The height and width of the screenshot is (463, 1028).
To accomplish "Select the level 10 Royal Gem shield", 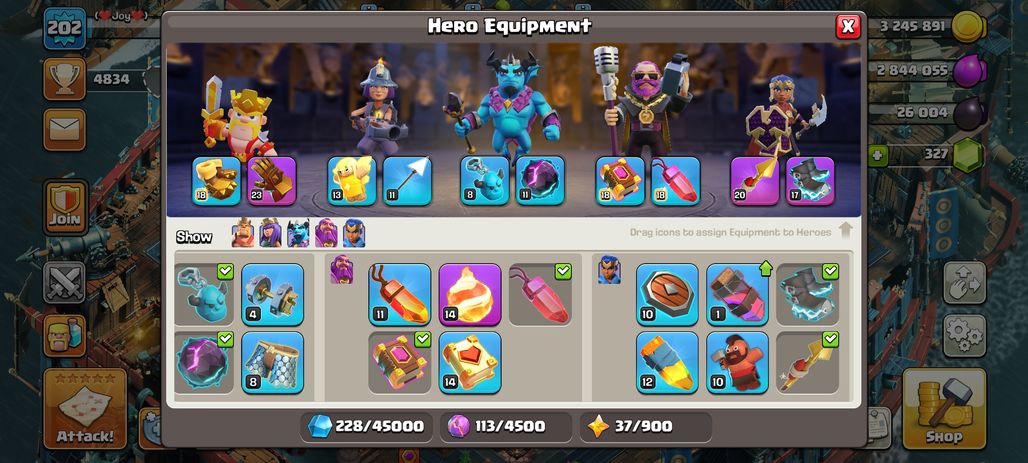I will (667, 294).
